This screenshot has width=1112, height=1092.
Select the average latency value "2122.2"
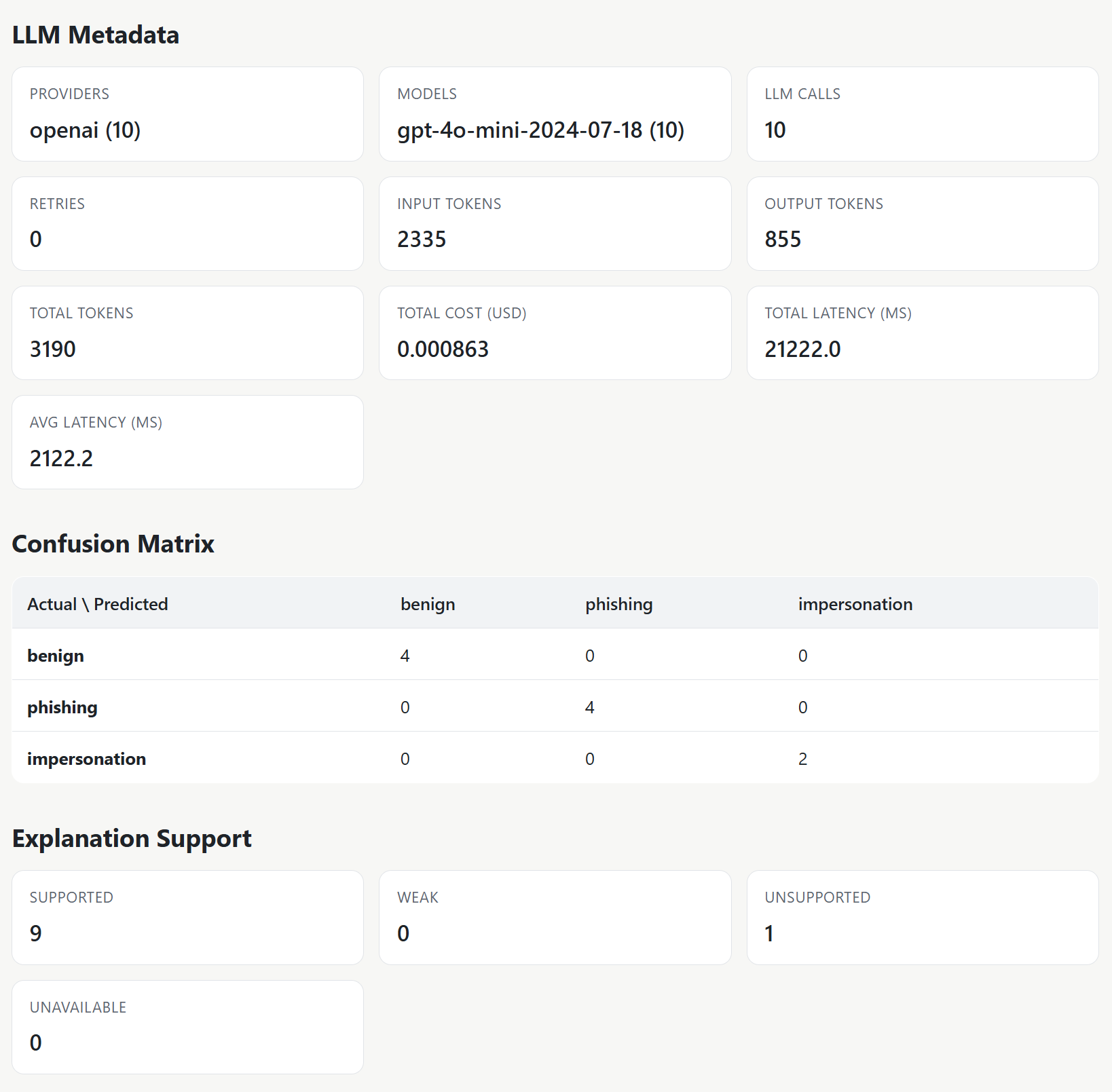(x=61, y=459)
